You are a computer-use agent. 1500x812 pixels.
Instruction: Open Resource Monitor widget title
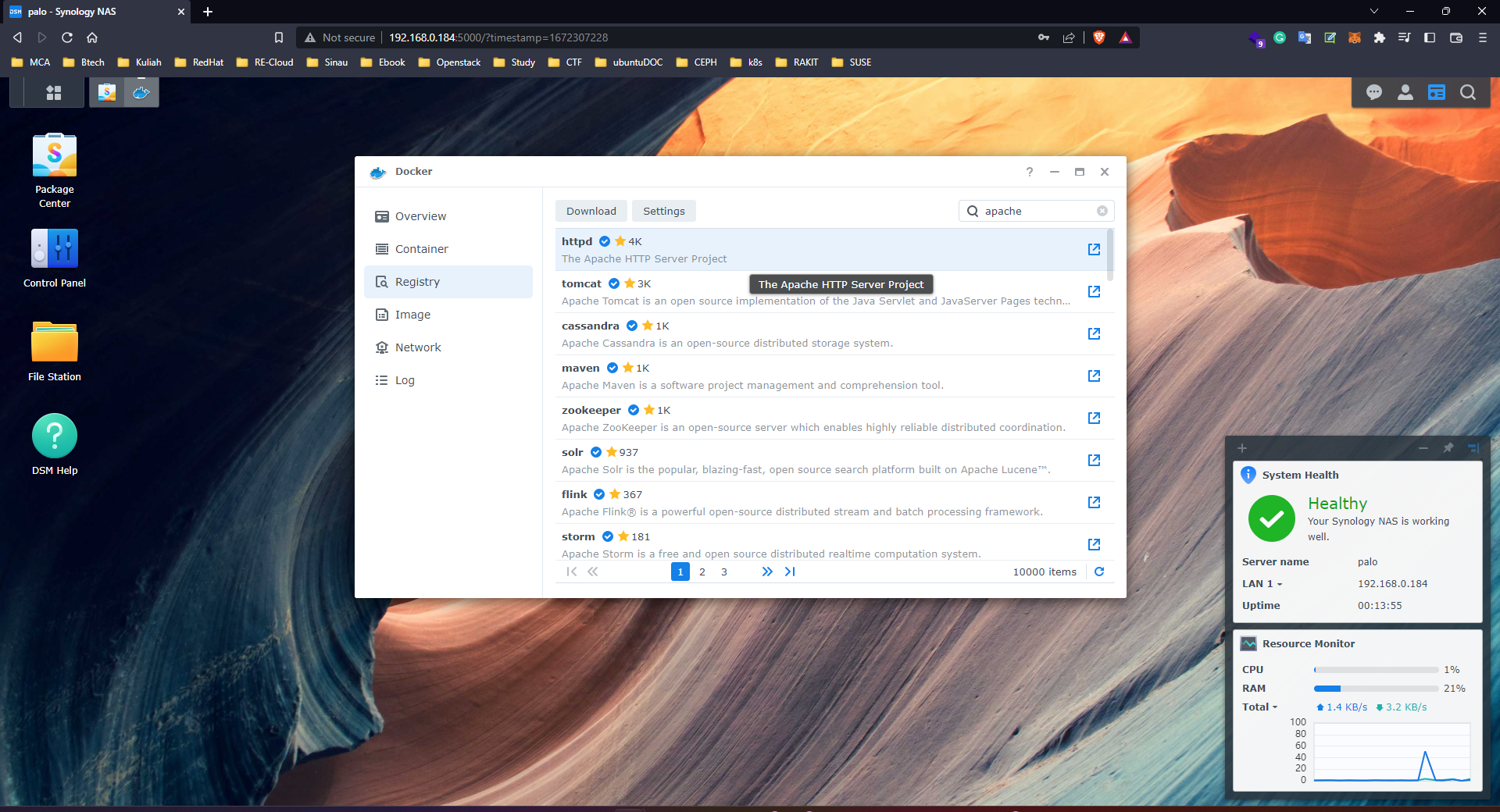(1309, 643)
